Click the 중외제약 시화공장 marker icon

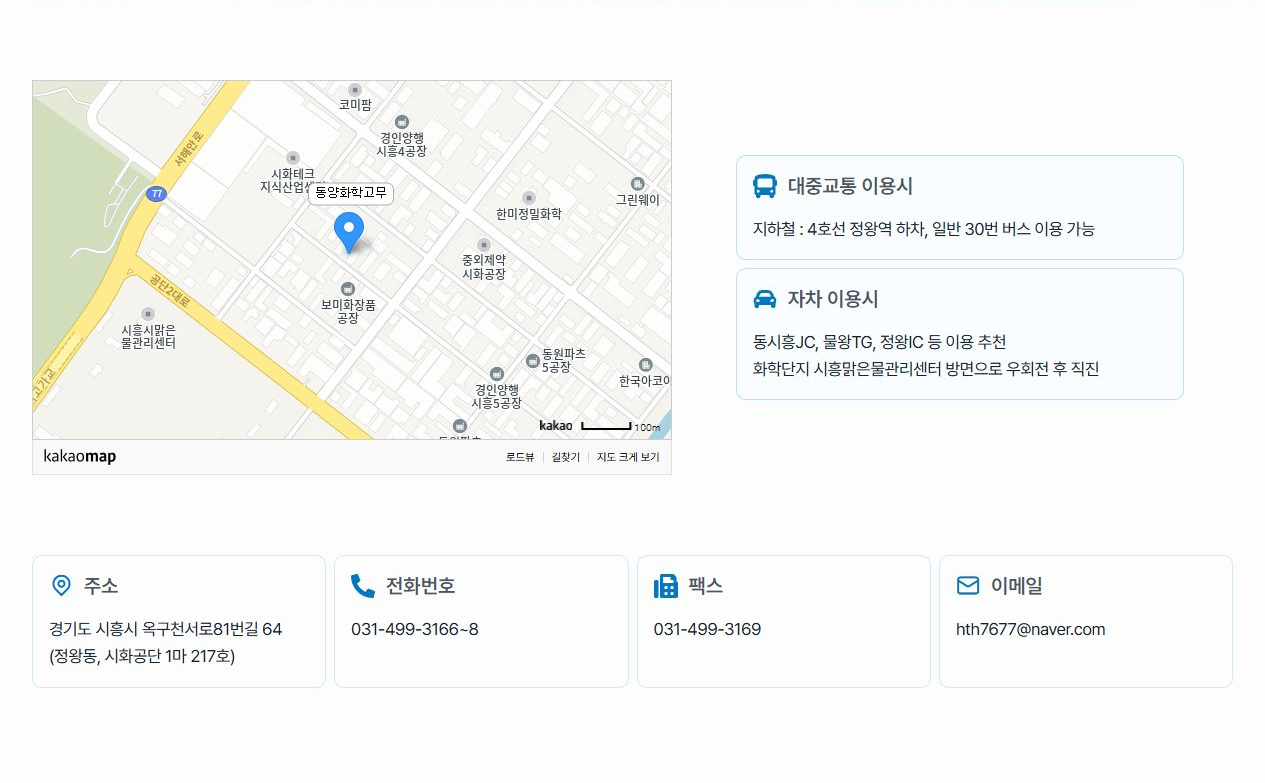[x=484, y=245]
